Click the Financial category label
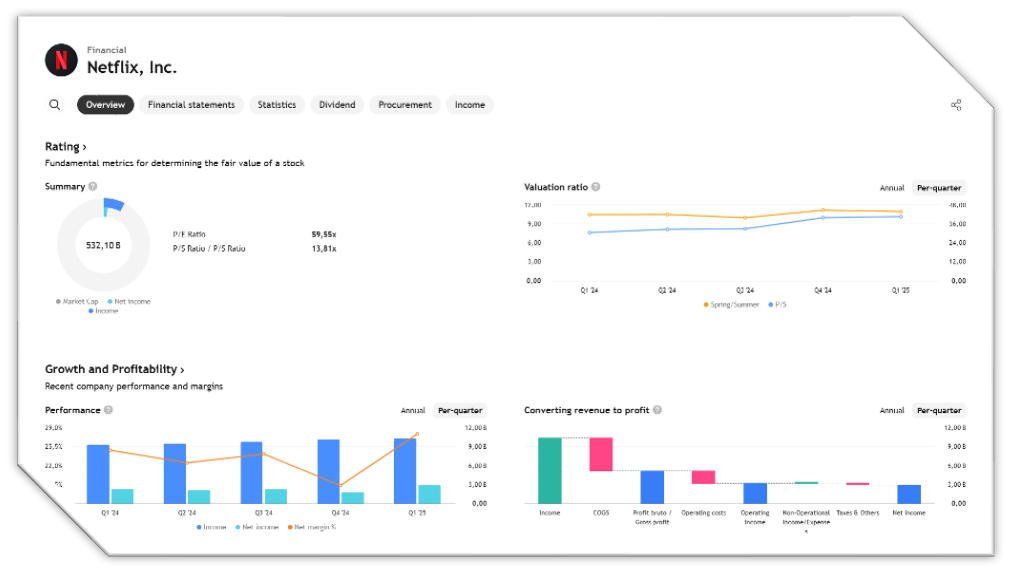This screenshot has width=1010, height=574. tap(107, 50)
